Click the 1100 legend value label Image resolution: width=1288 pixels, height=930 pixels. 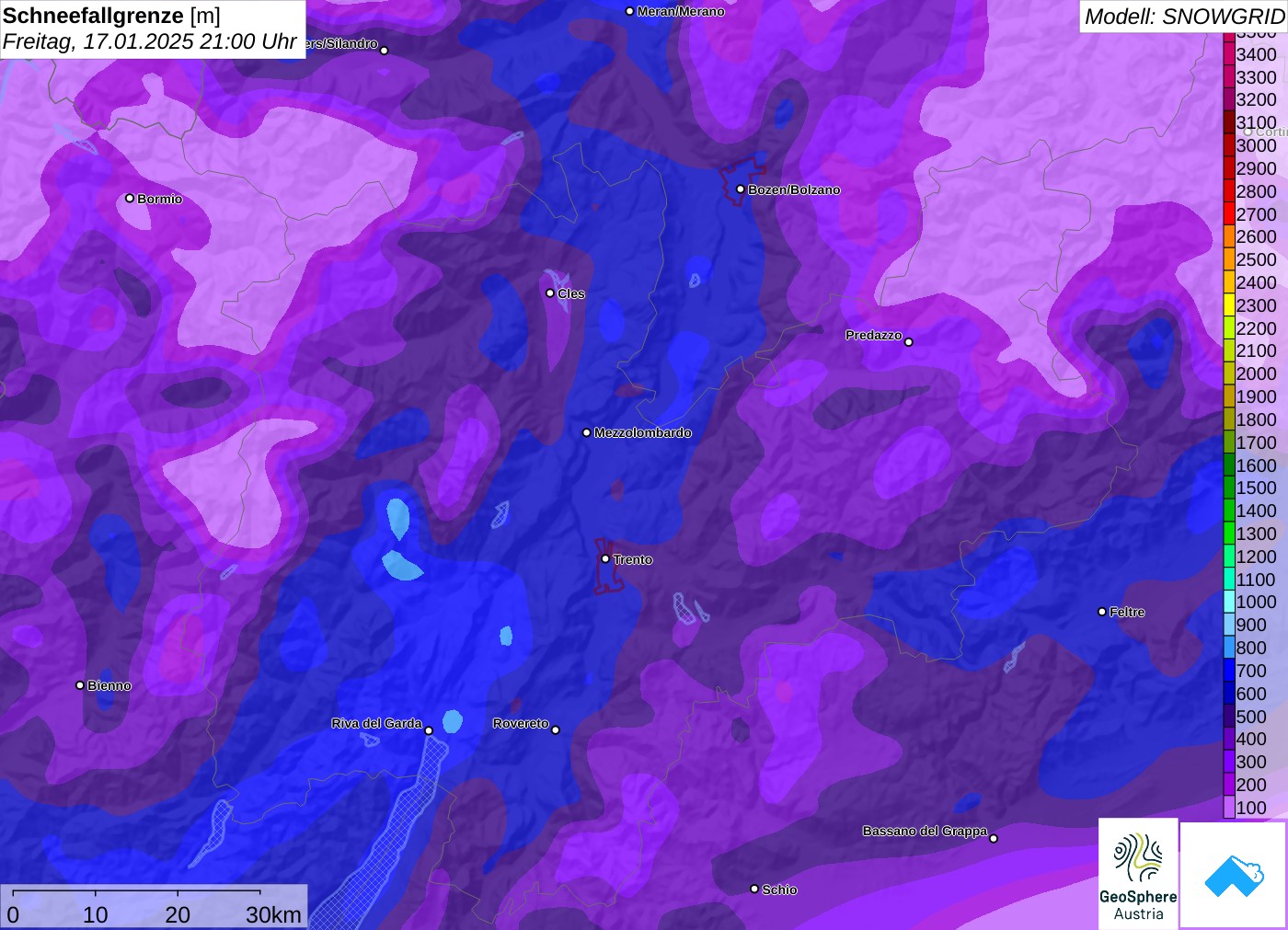pyautogui.click(x=1257, y=580)
